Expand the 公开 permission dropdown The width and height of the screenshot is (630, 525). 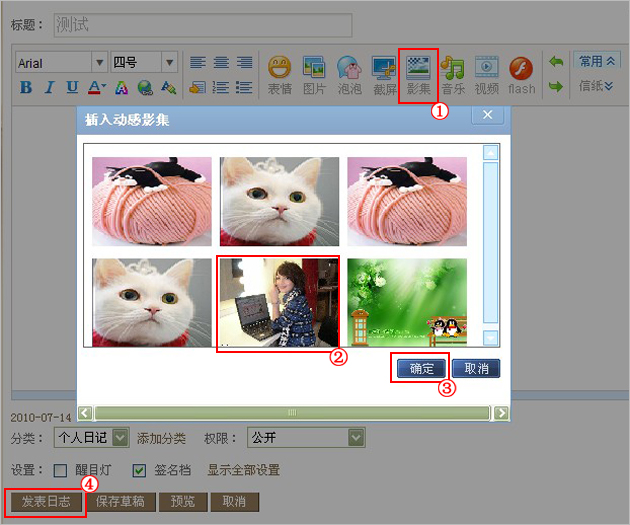(356, 437)
